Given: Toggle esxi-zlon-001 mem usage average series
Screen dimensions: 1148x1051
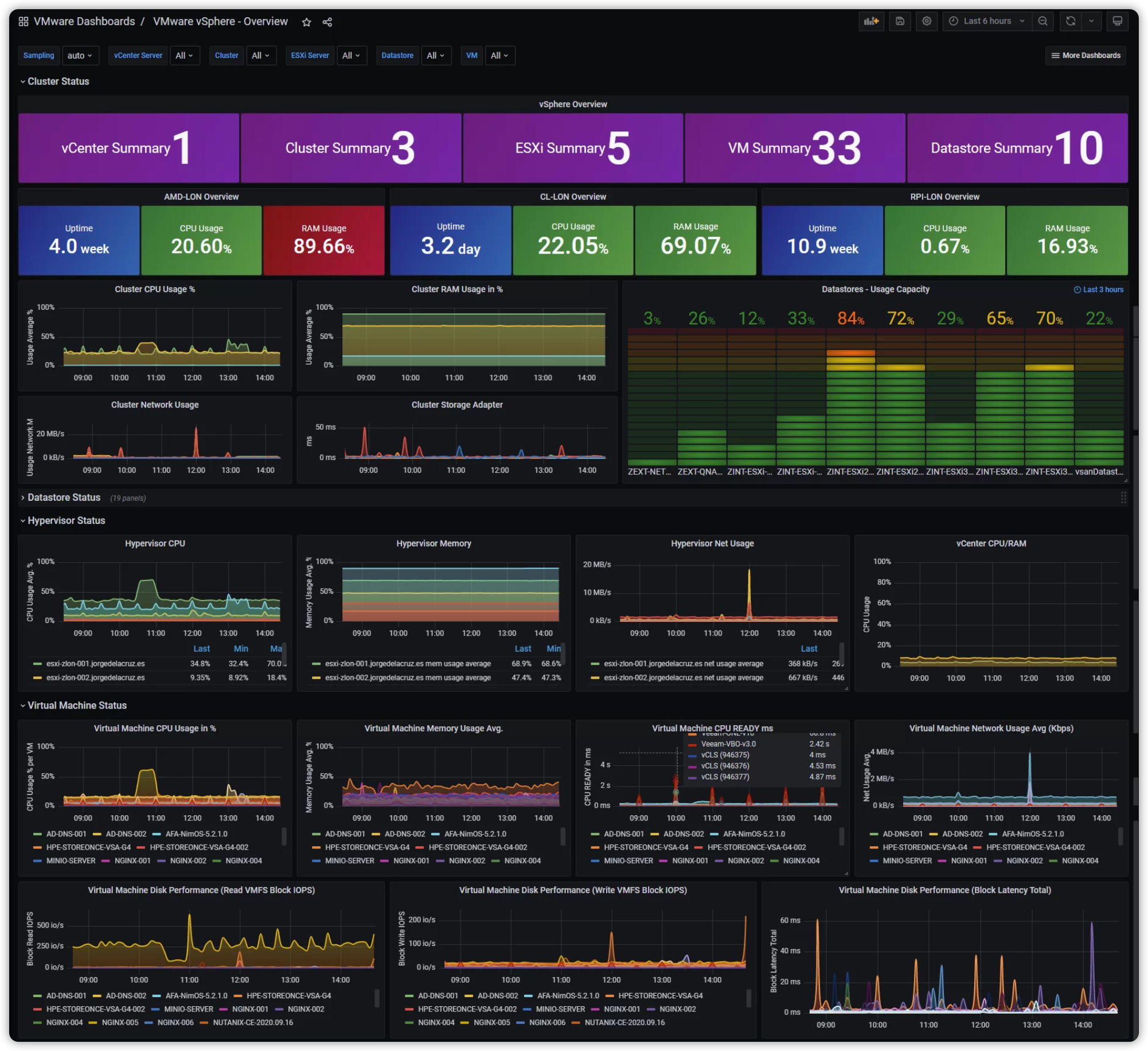Looking at the screenshot, I should pos(408,664).
